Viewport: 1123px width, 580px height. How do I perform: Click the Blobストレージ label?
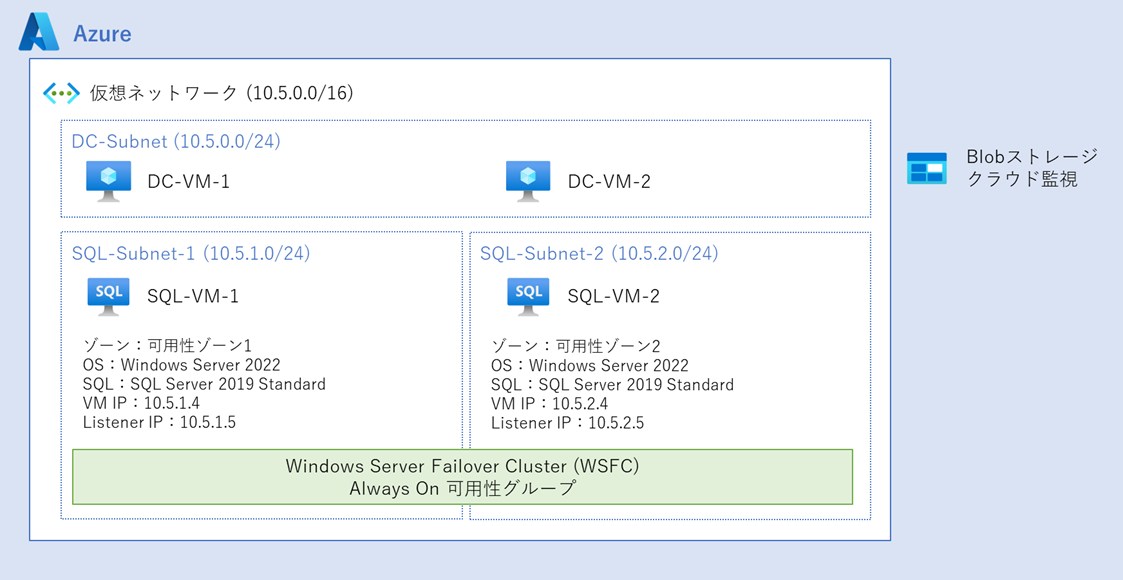coord(1031,157)
